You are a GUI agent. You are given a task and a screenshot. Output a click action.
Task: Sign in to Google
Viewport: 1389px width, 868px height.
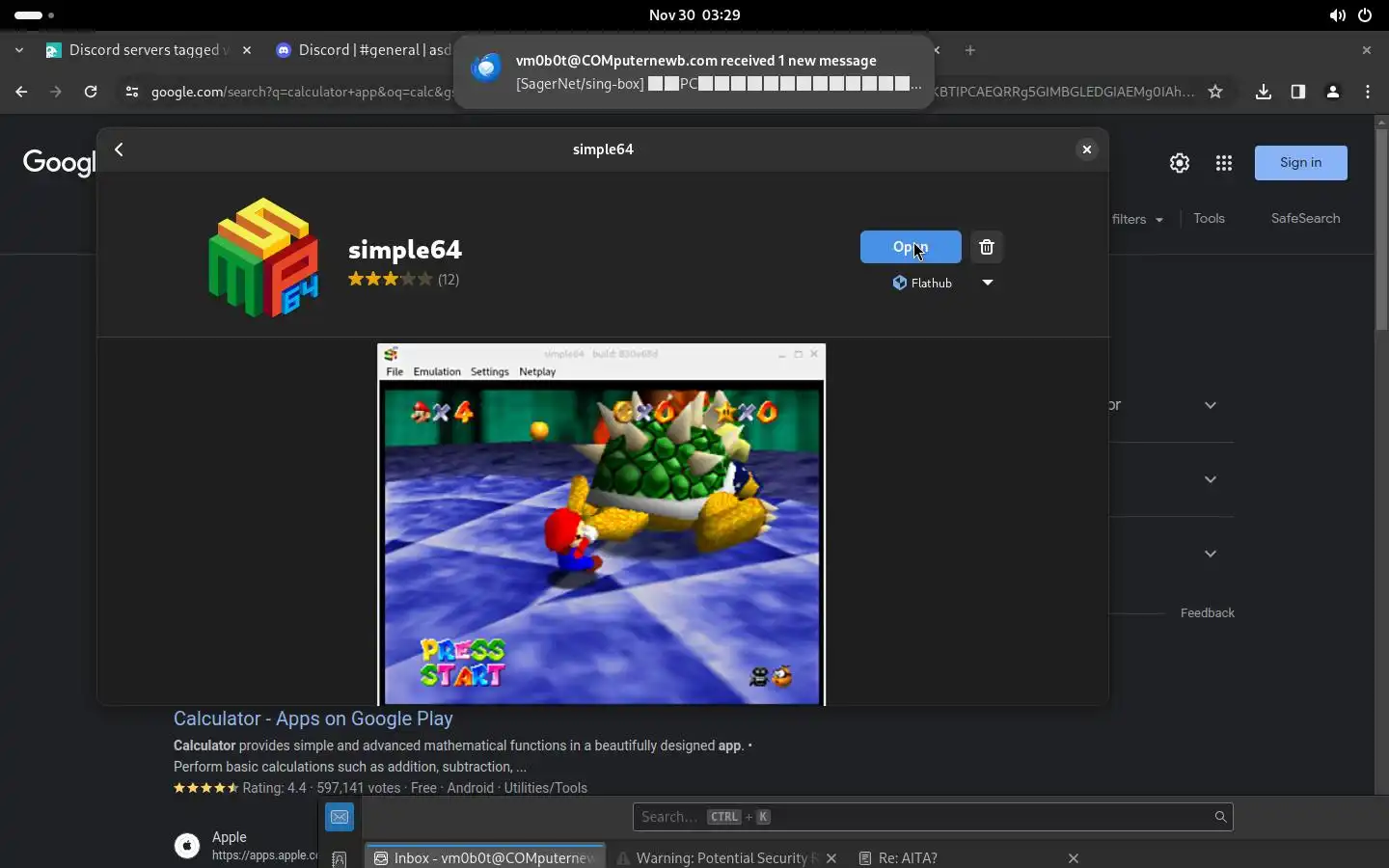click(1301, 163)
